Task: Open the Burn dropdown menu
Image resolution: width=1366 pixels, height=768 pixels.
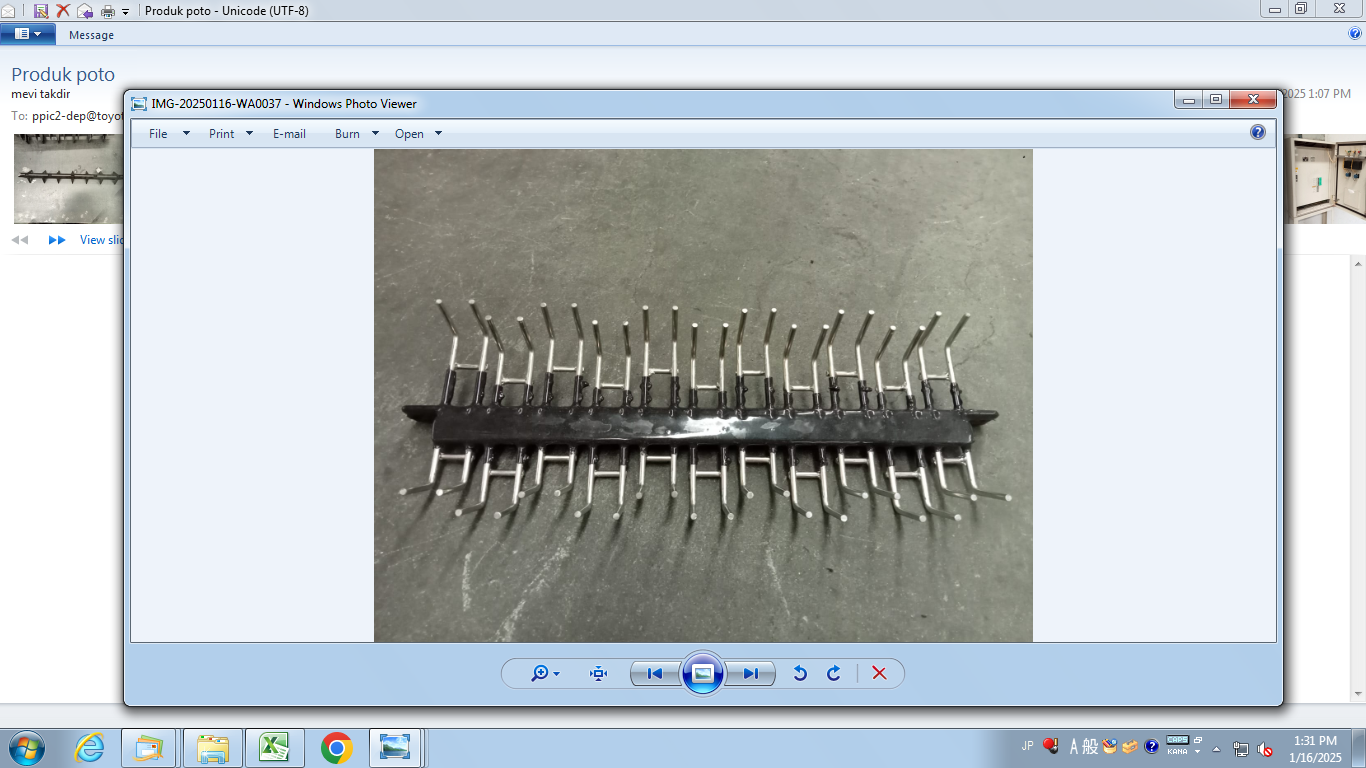Action: click(x=357, y=133)
